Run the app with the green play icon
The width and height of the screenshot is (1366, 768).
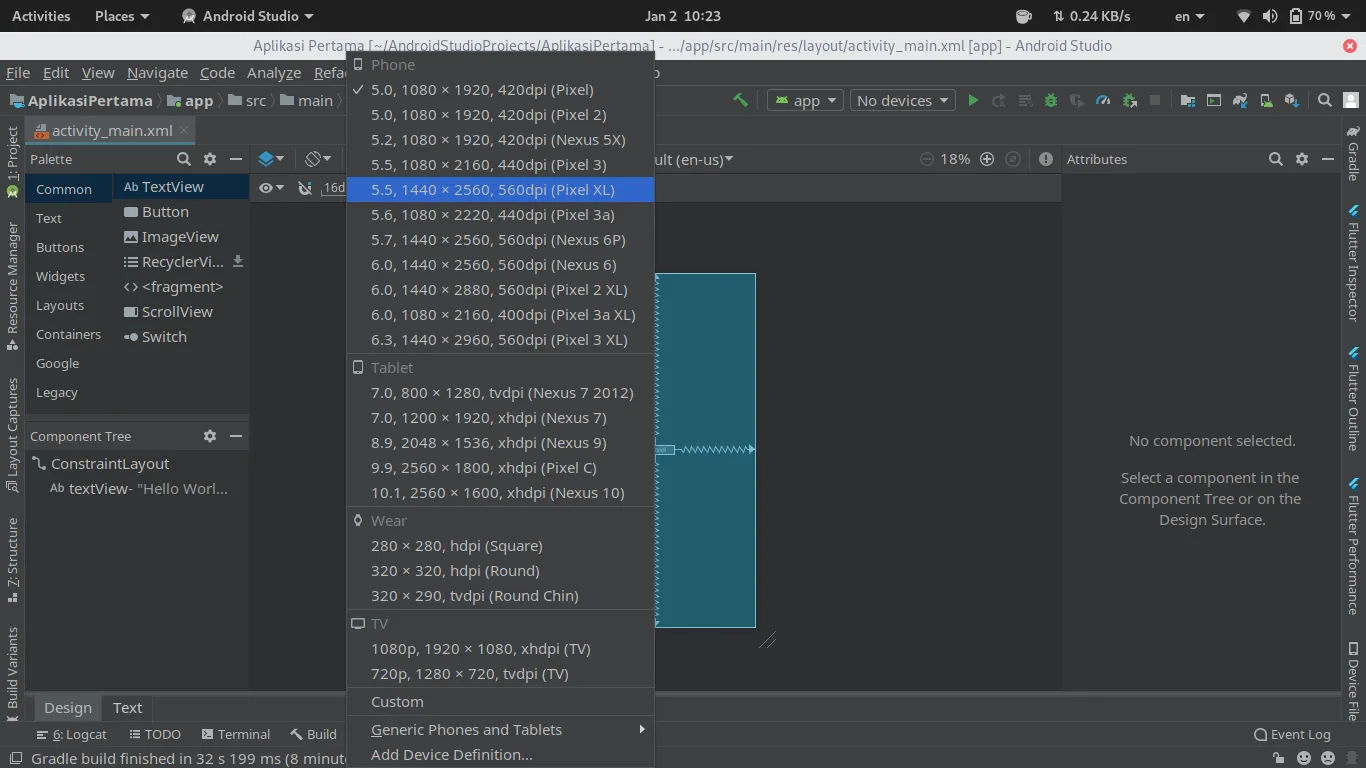coord(972,100)
